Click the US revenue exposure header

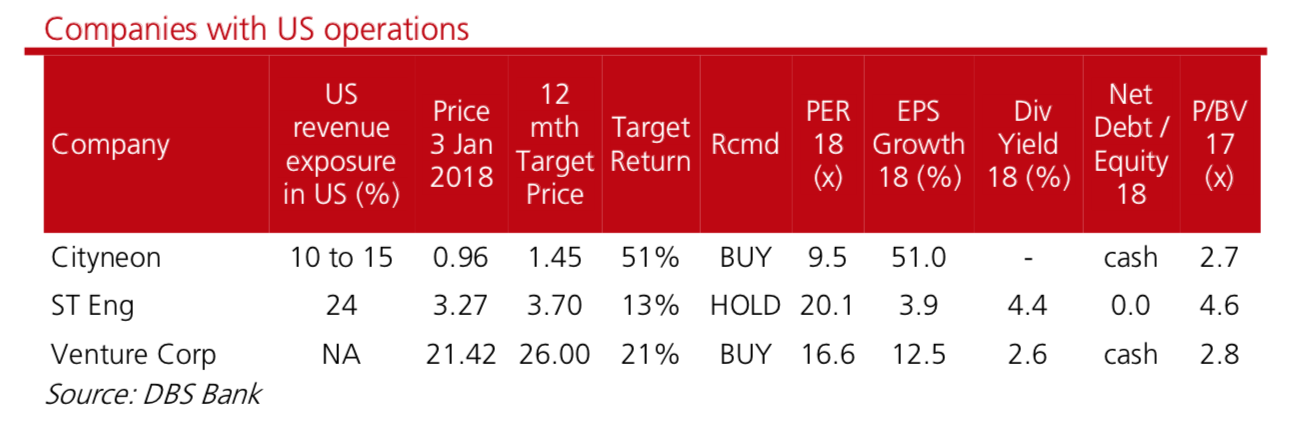[x=341, y=145]
